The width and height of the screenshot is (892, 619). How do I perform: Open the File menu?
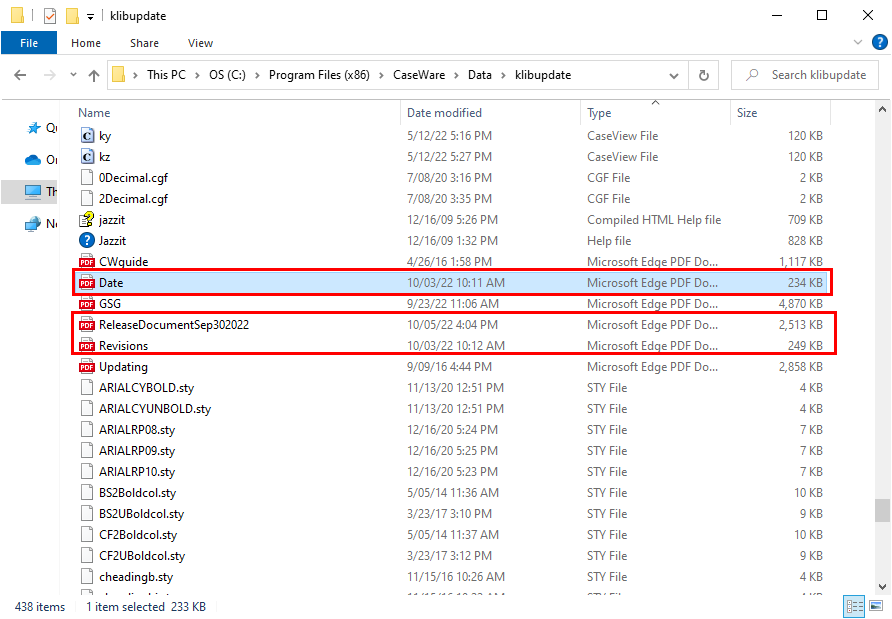pyautogui.click(x=29, y=43)
